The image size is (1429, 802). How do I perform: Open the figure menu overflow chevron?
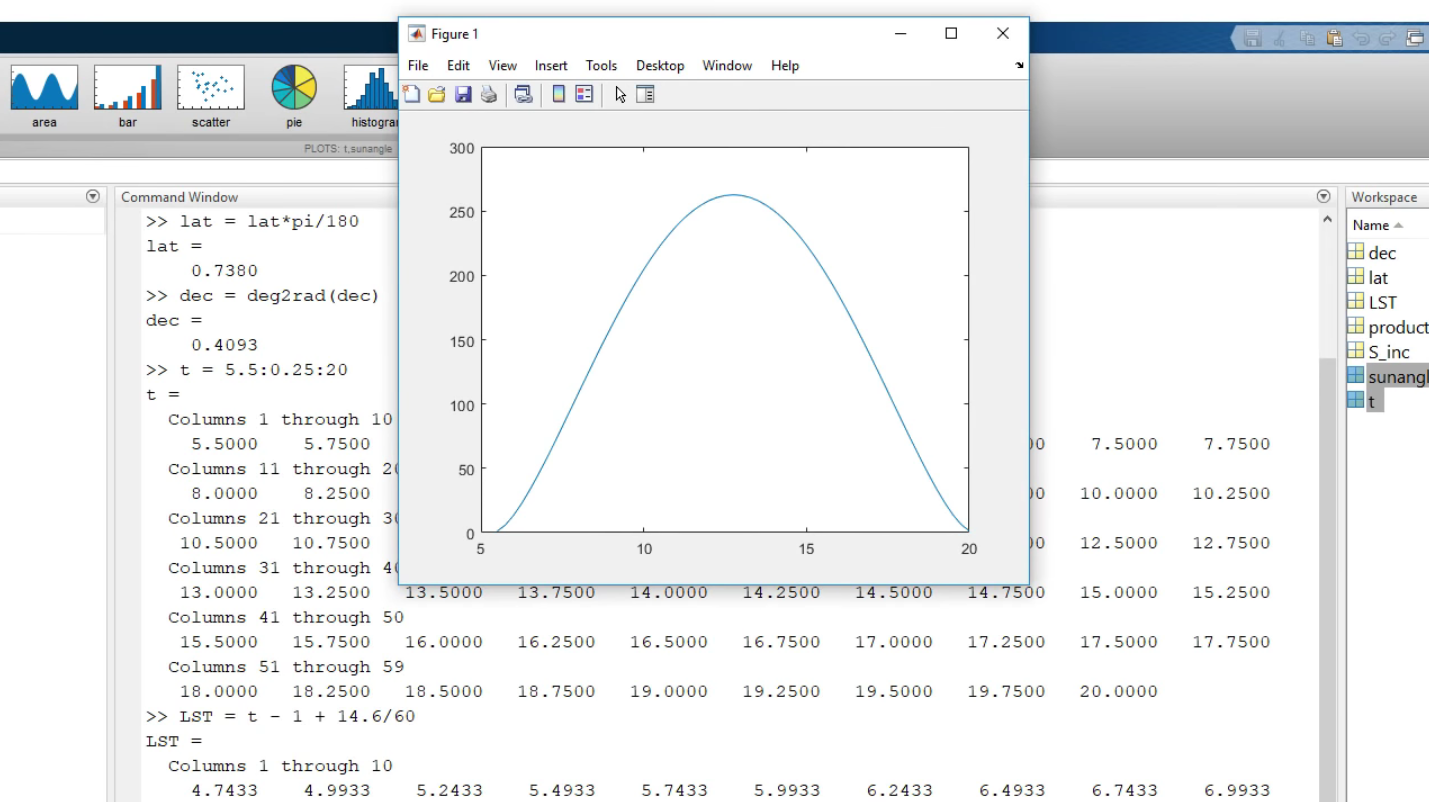click(x=1019, y=66)
